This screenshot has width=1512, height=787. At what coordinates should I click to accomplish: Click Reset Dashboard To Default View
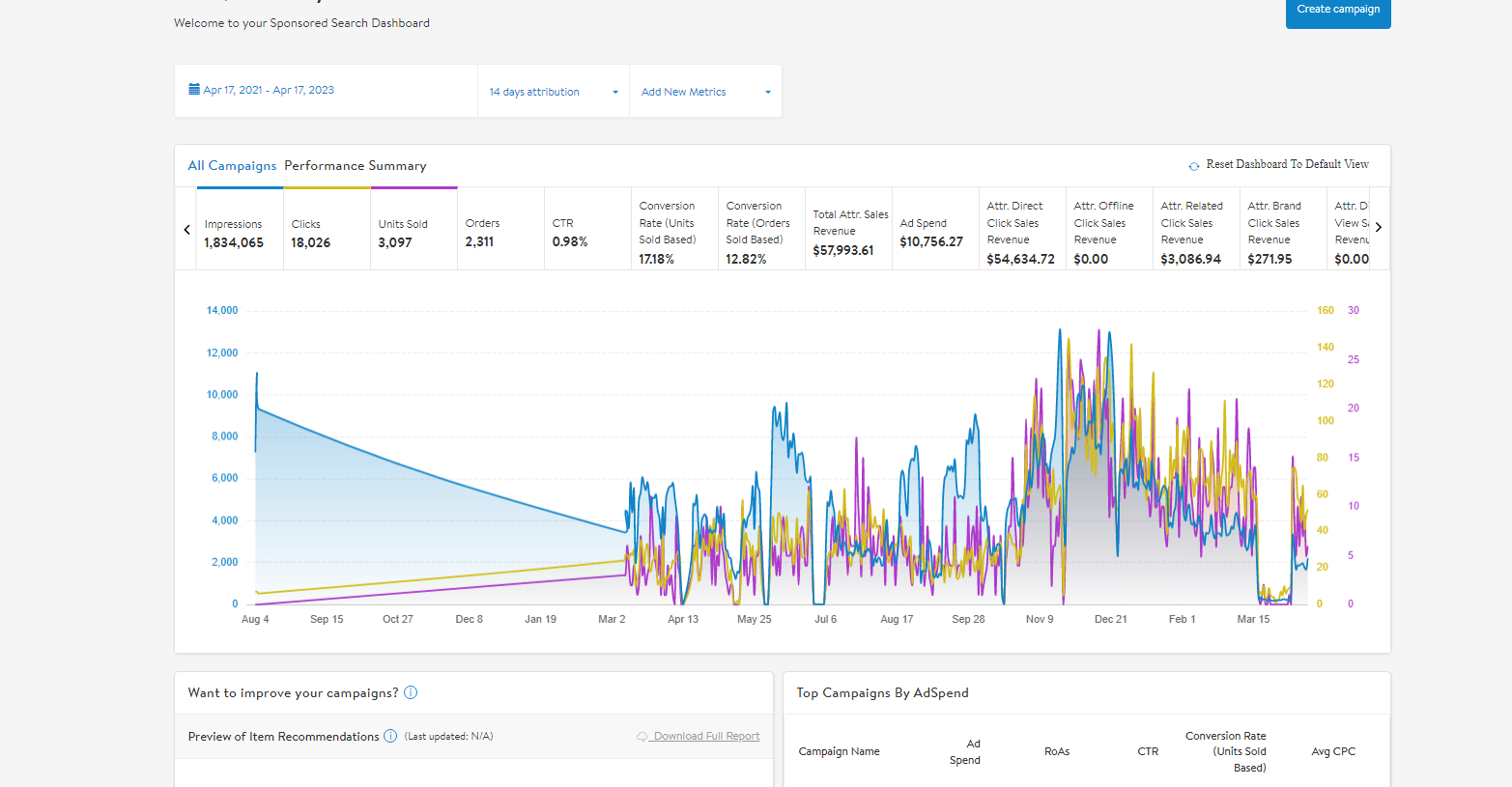tap(1287, 164)
